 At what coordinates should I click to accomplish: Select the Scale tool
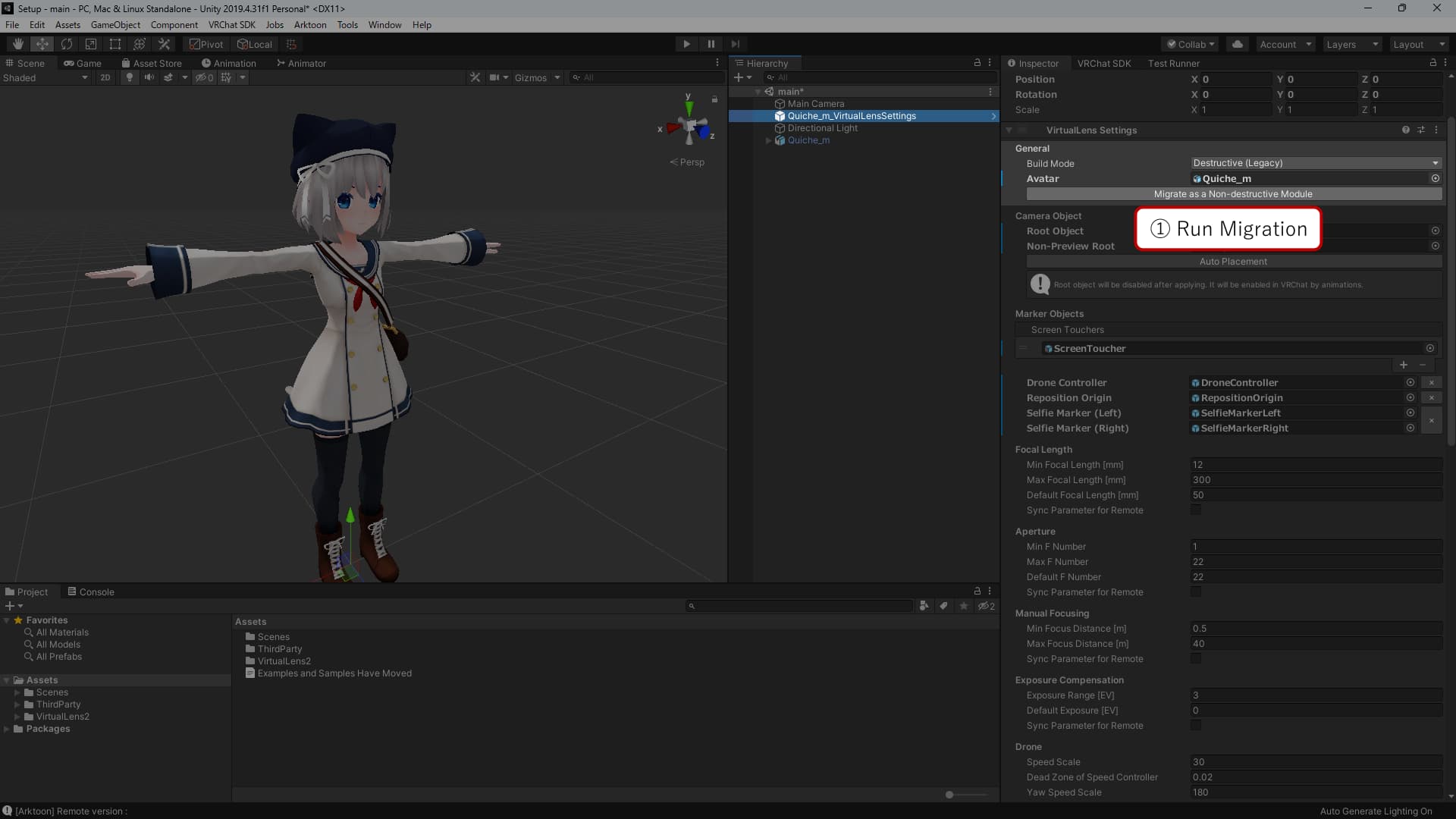click(x=91, y=44)
